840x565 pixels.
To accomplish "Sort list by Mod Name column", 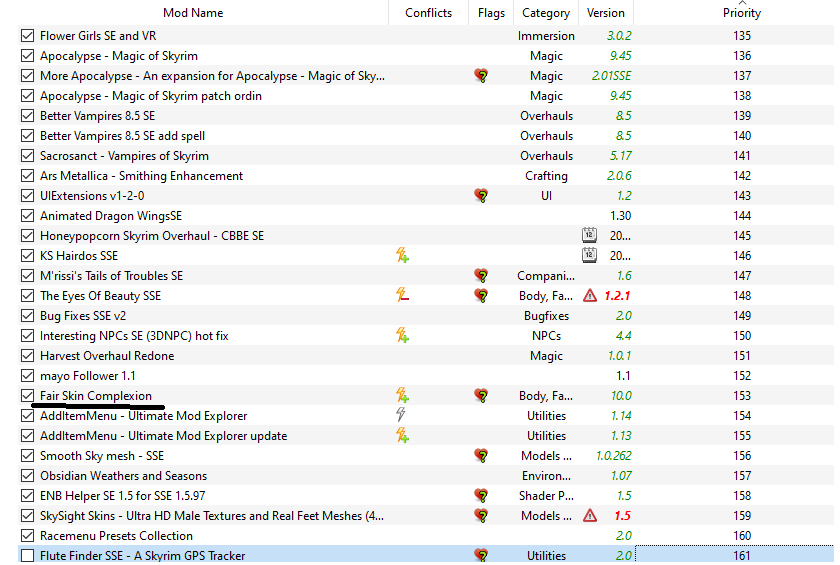I will pyautogui.click(x=193, y=13).
